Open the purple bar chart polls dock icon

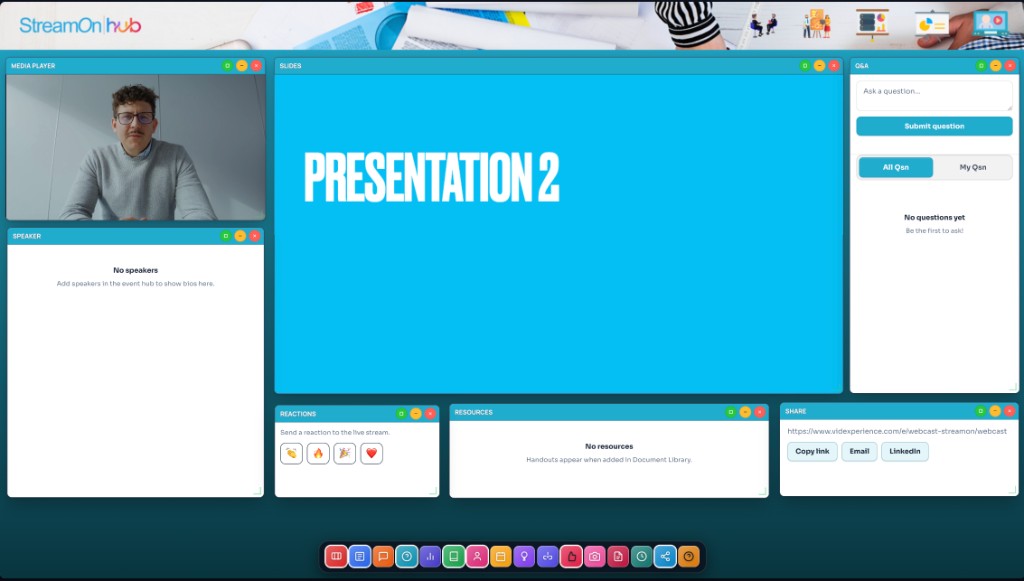(x=430, y=556)
